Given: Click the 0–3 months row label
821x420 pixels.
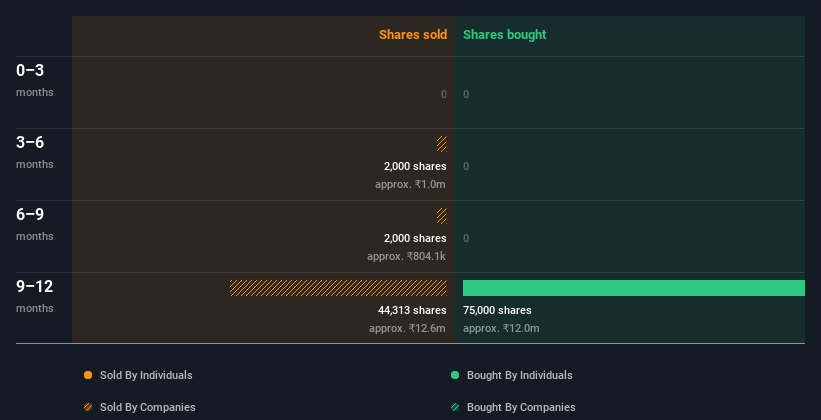Looking at the screenshot, I should [35, 80].
